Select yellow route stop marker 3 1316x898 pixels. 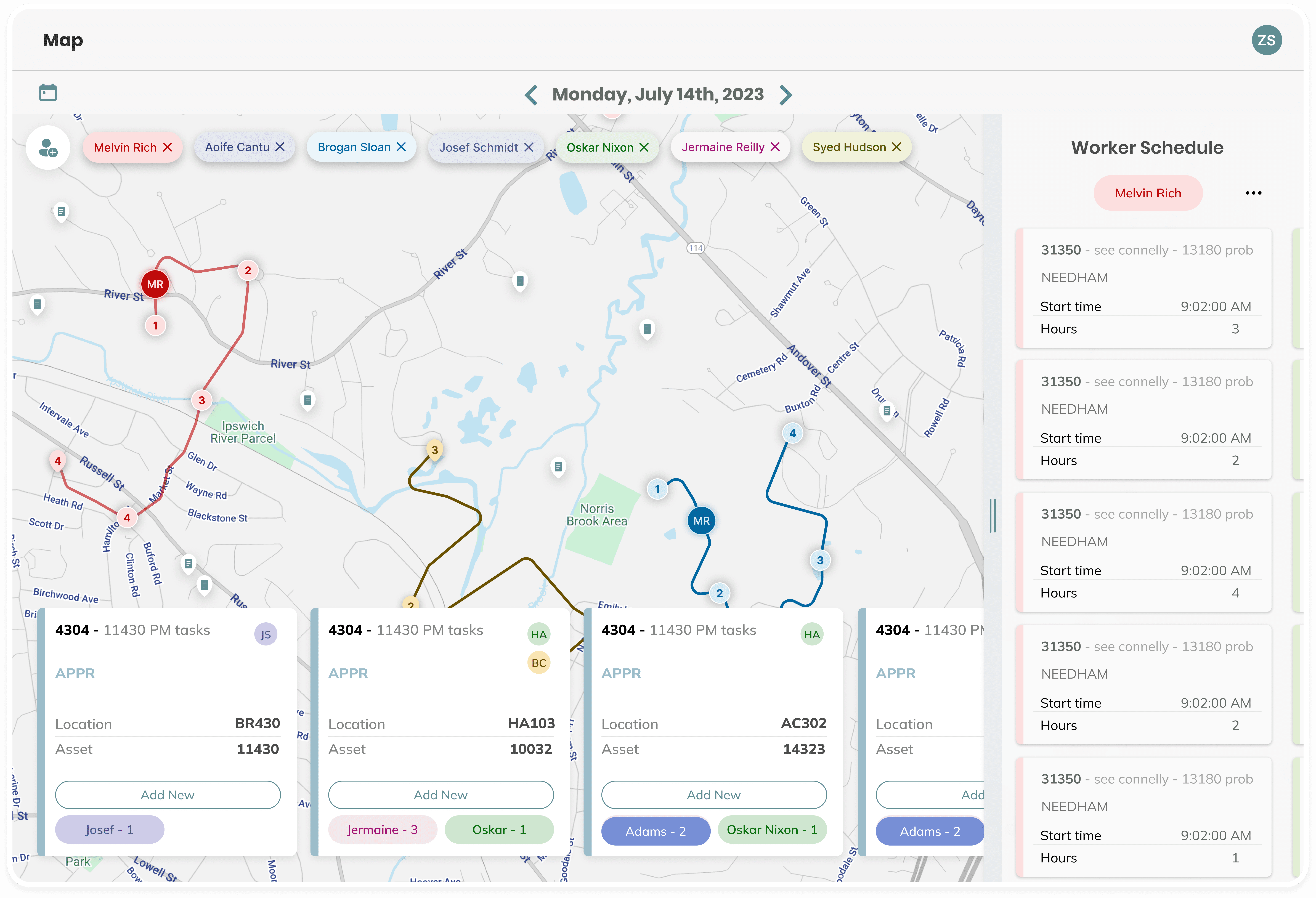434,450
